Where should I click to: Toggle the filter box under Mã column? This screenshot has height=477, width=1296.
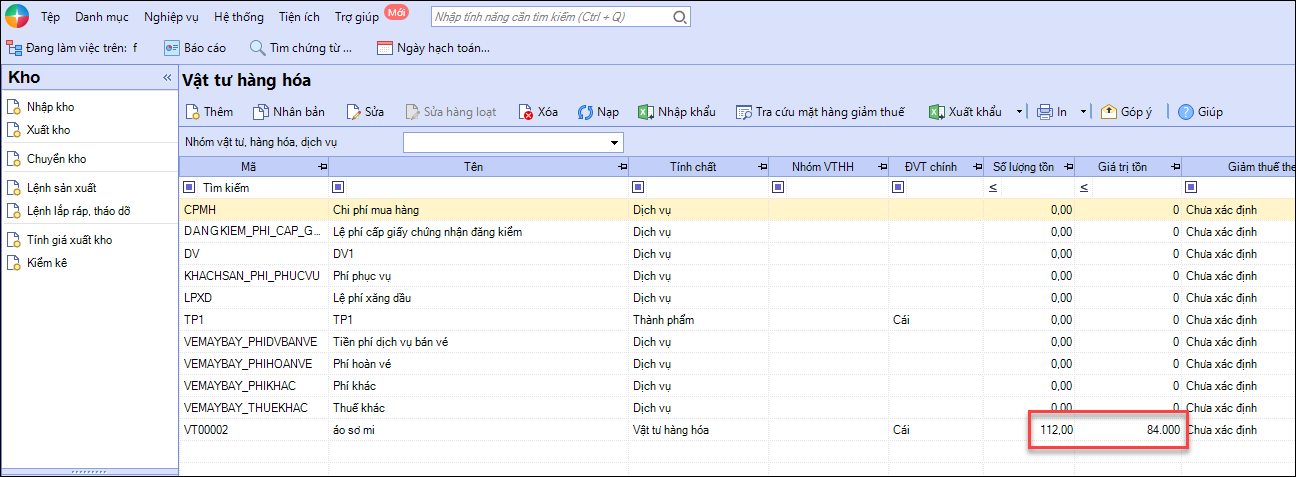tap(189, 187)
